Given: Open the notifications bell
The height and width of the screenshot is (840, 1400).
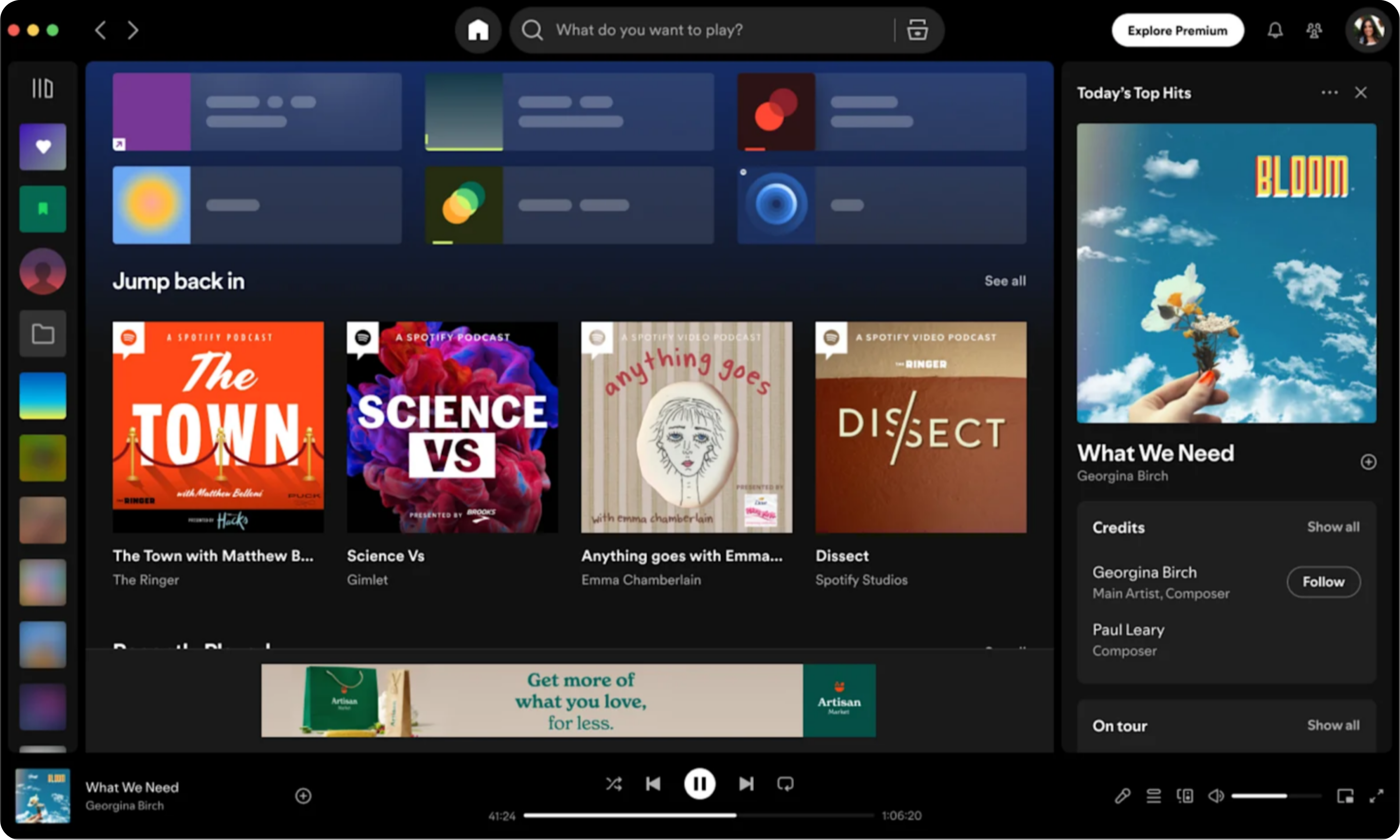Looking at the screenshot, I should pyautogui.click(x=1274, y=30).
